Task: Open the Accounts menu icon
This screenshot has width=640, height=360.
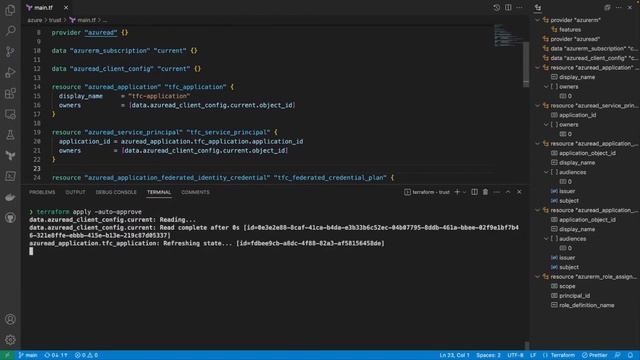Action: click(10, 319)
